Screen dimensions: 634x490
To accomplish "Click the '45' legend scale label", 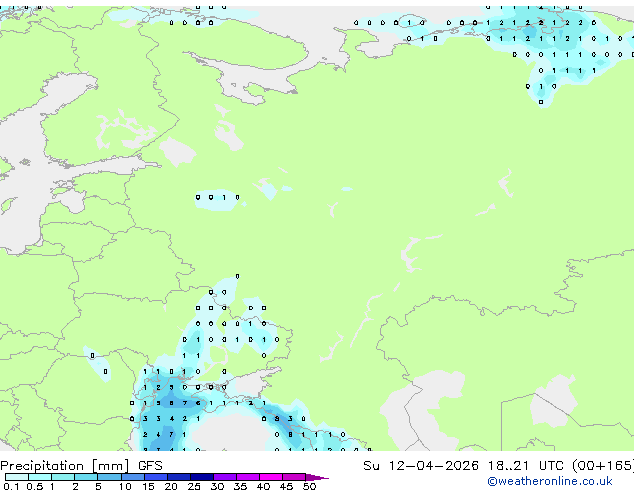I will tap(286, 486).
